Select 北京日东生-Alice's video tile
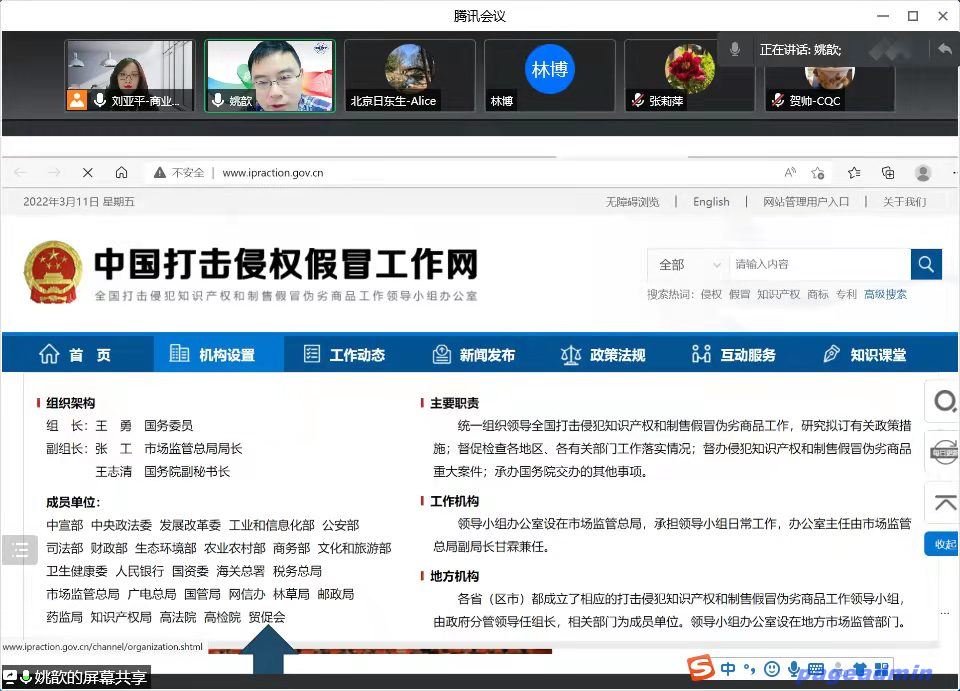The height and width of the screenshot is (691, 960). click(x=410, y=75)
